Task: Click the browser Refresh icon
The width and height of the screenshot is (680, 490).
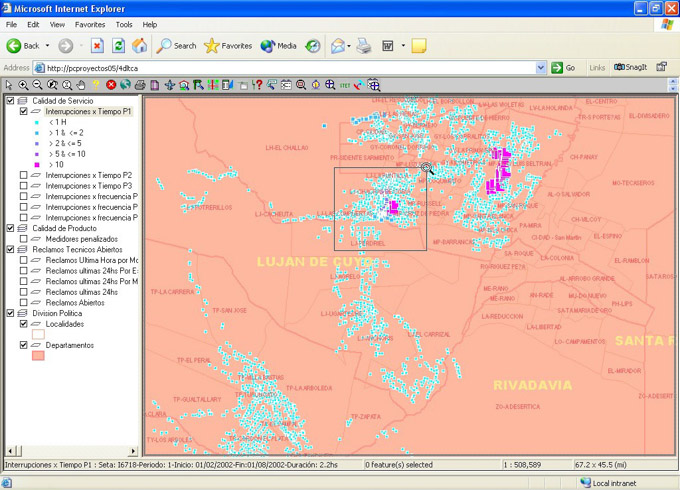Action: pyautogui.click(x=118, y=46)
